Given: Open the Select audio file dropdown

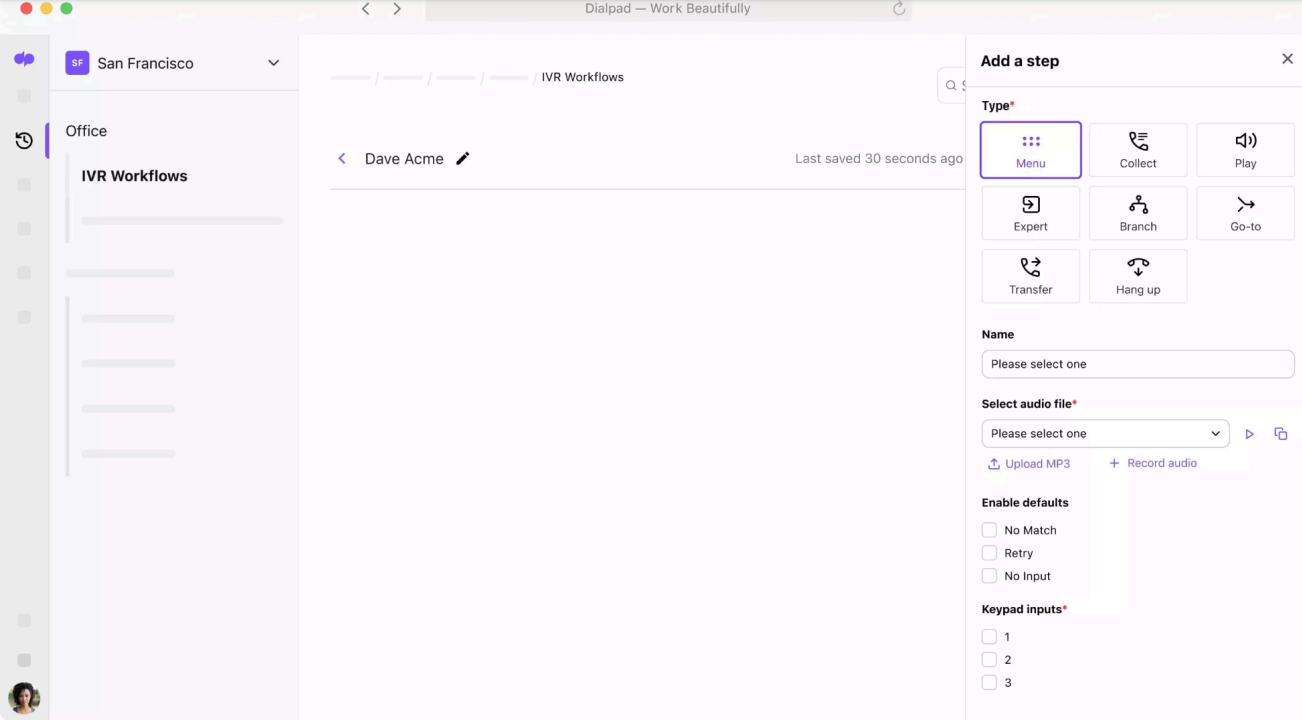Looking at the screenshot, I should point(1105,433).
